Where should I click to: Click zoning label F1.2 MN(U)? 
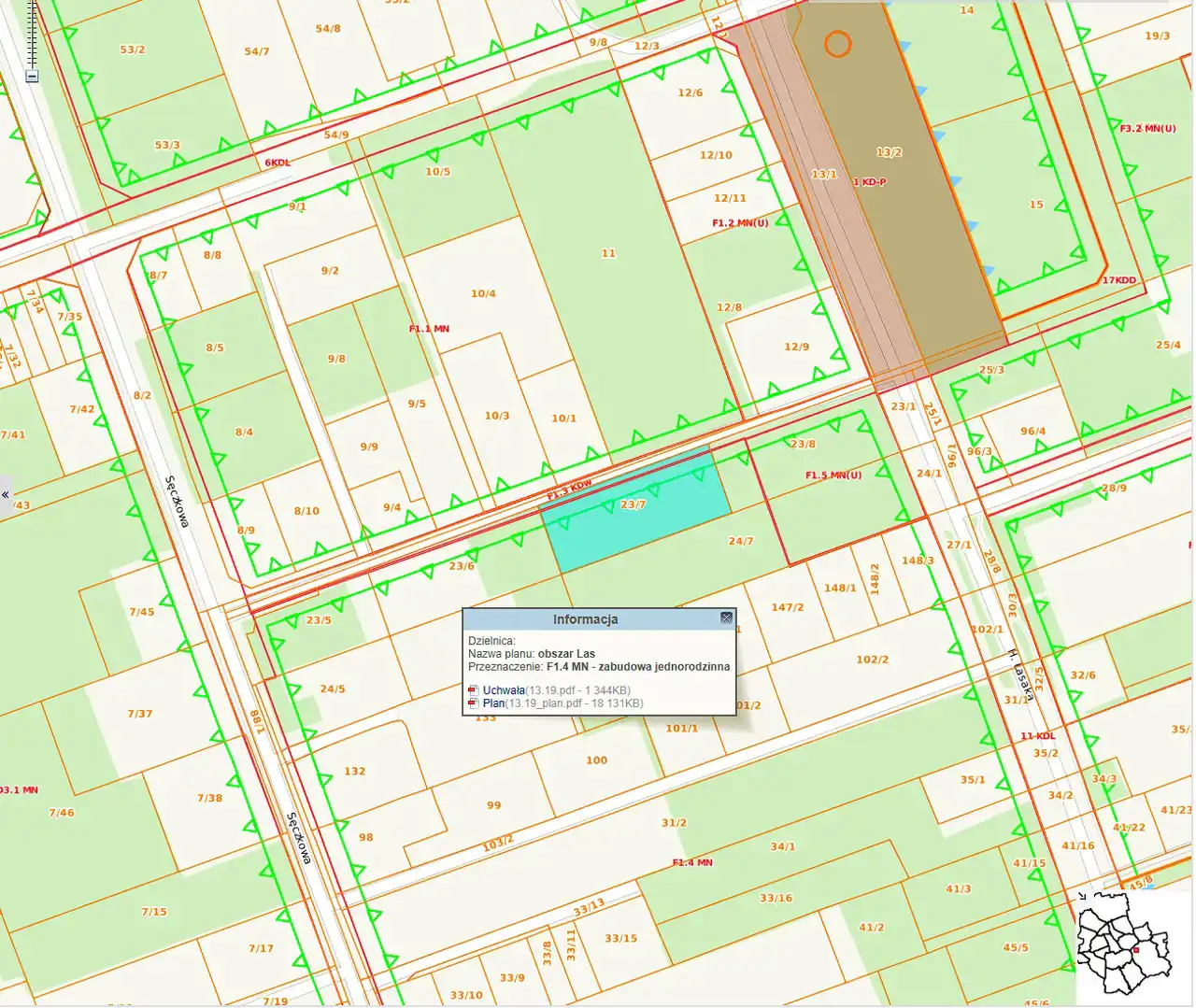click(740, 223)
